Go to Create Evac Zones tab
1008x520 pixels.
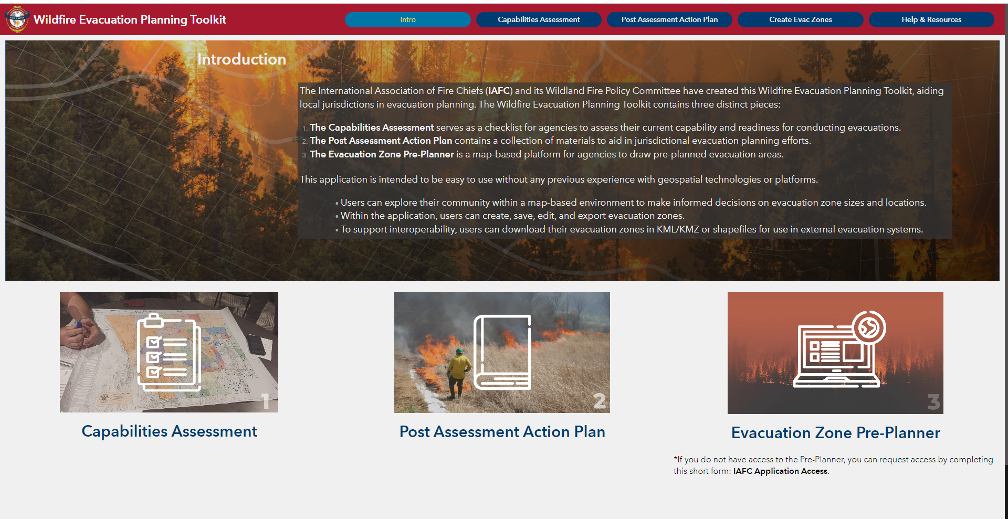(800, 19)
